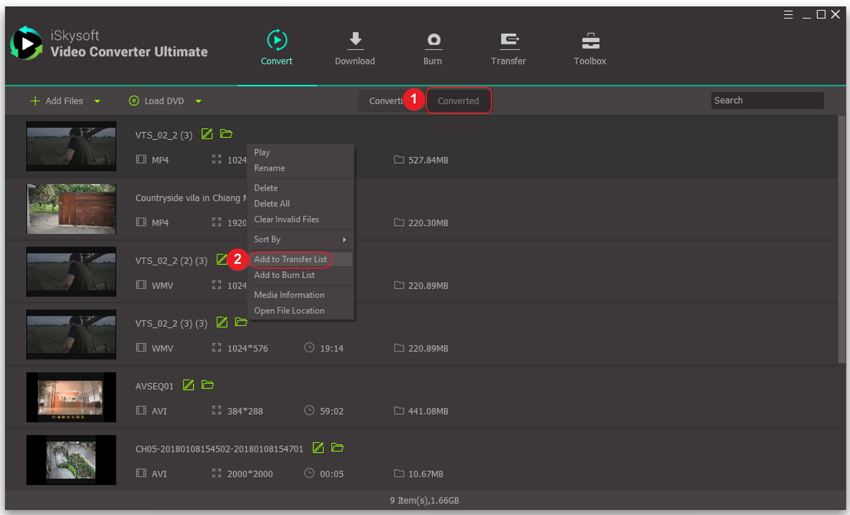Select the Converted tab
Screen dimensions: 850x515
point(458,101)
